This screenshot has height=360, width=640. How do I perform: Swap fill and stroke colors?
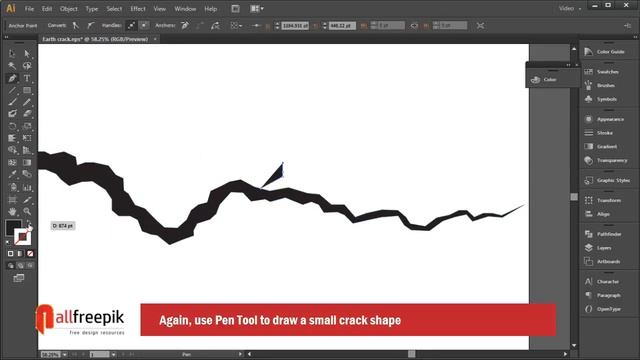29,223
